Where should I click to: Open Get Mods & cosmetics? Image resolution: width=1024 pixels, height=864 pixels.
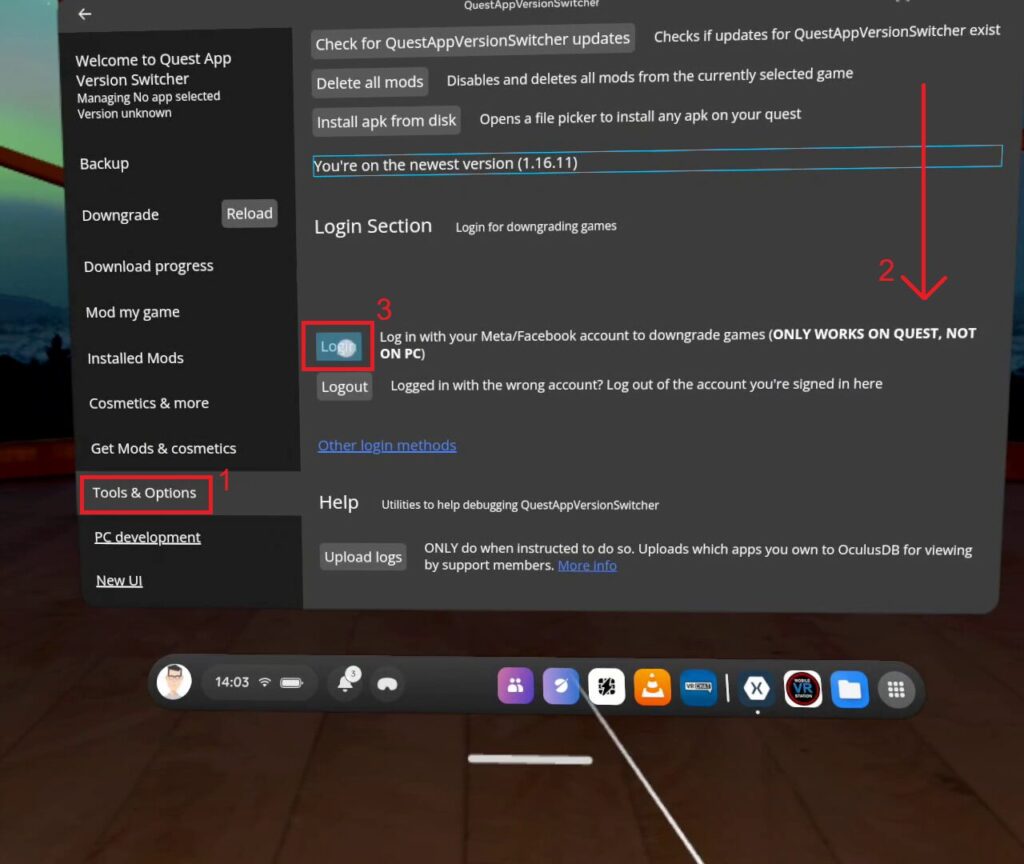(163, 448)
